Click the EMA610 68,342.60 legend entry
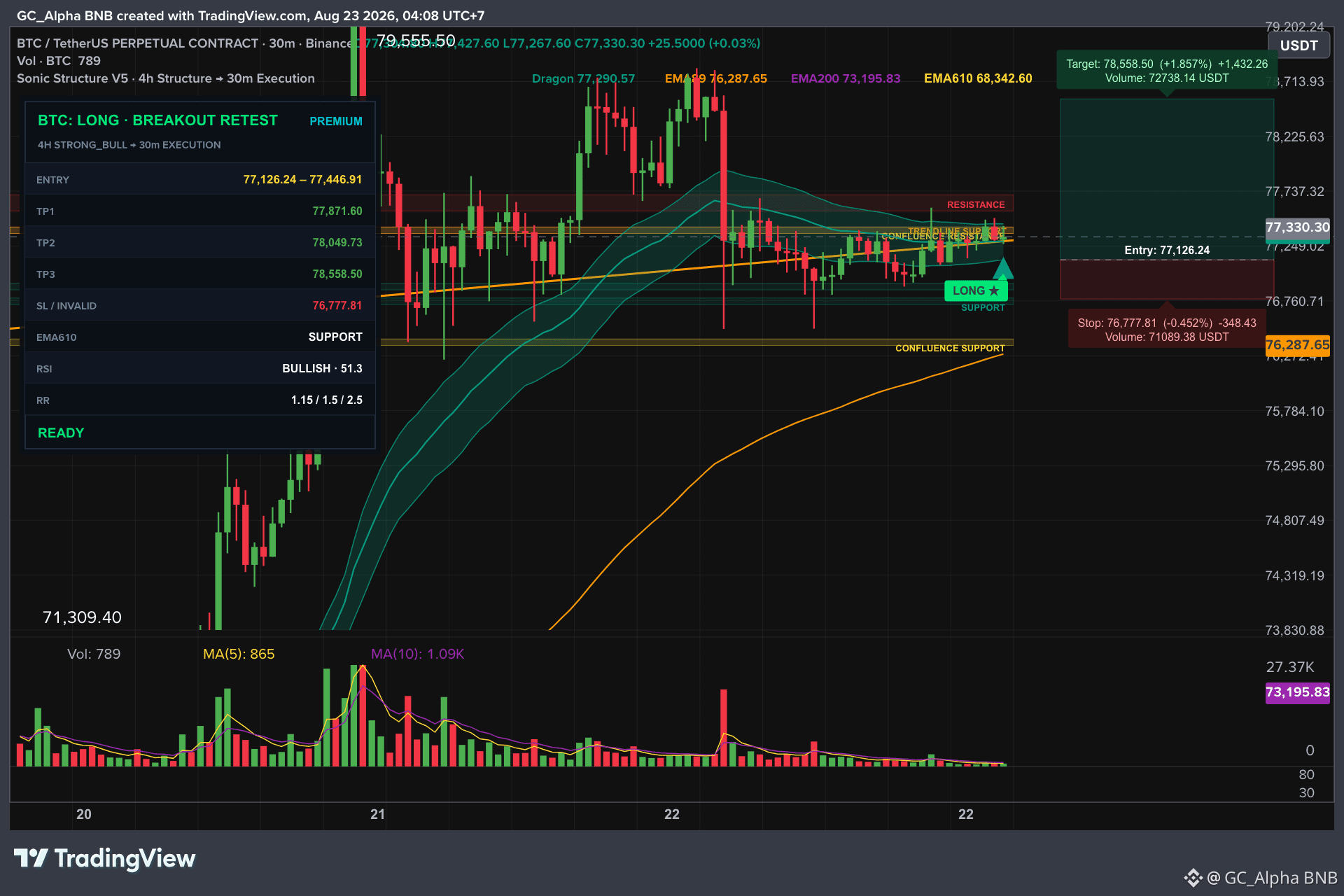The width and height of the screenshot is (1344, 896). tap(978, 78)
